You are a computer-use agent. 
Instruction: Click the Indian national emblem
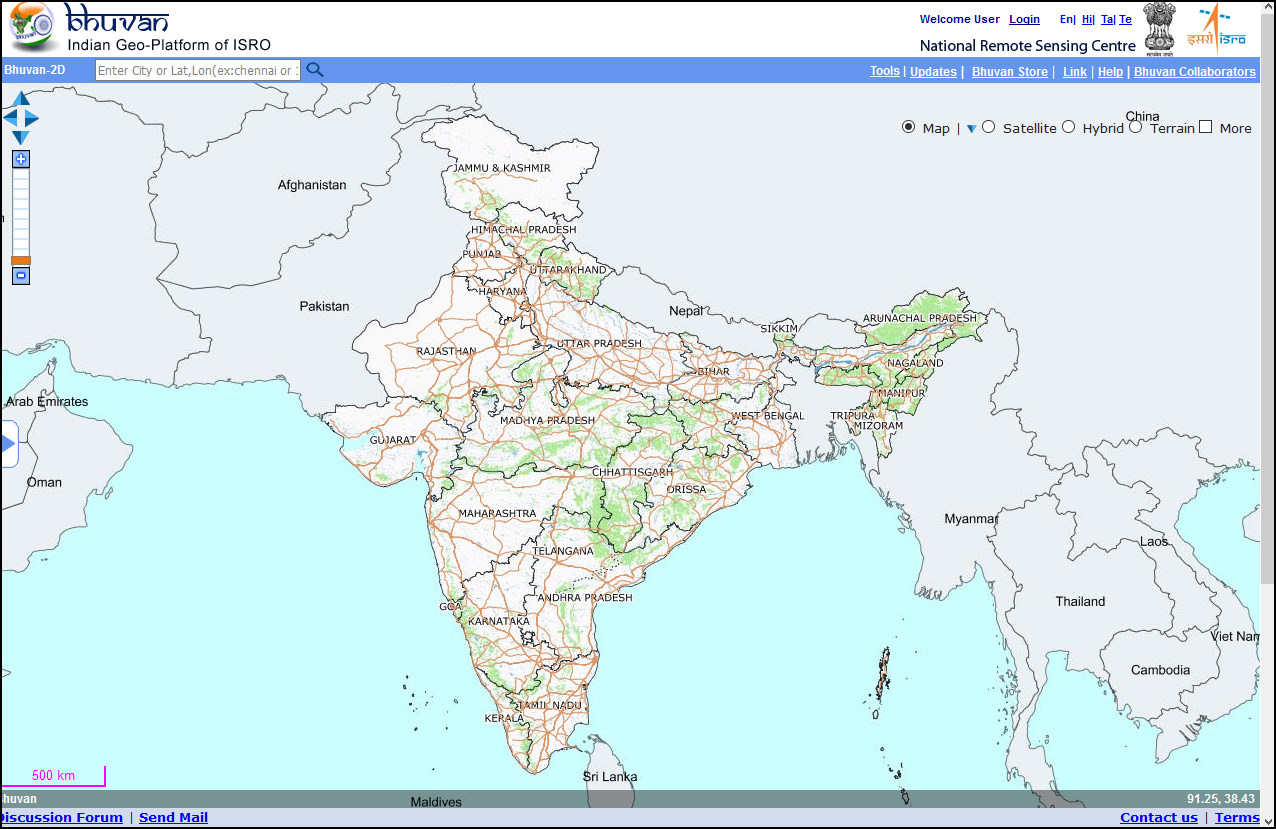[1161, 27]
